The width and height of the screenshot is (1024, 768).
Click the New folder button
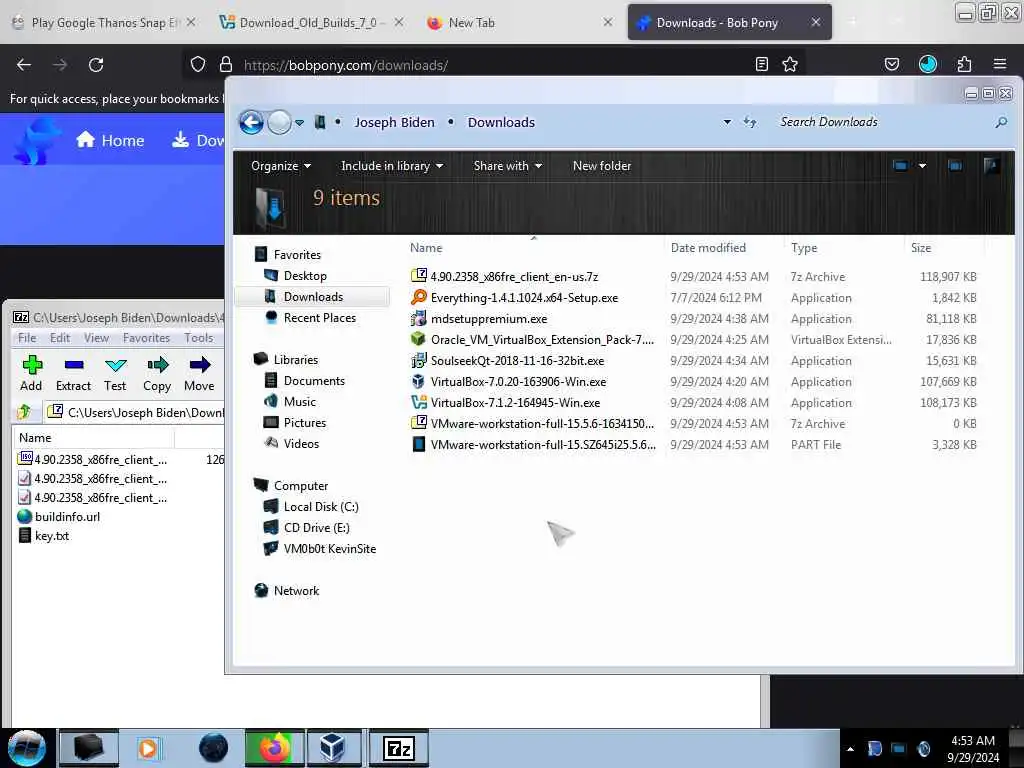tap(601, 166)
